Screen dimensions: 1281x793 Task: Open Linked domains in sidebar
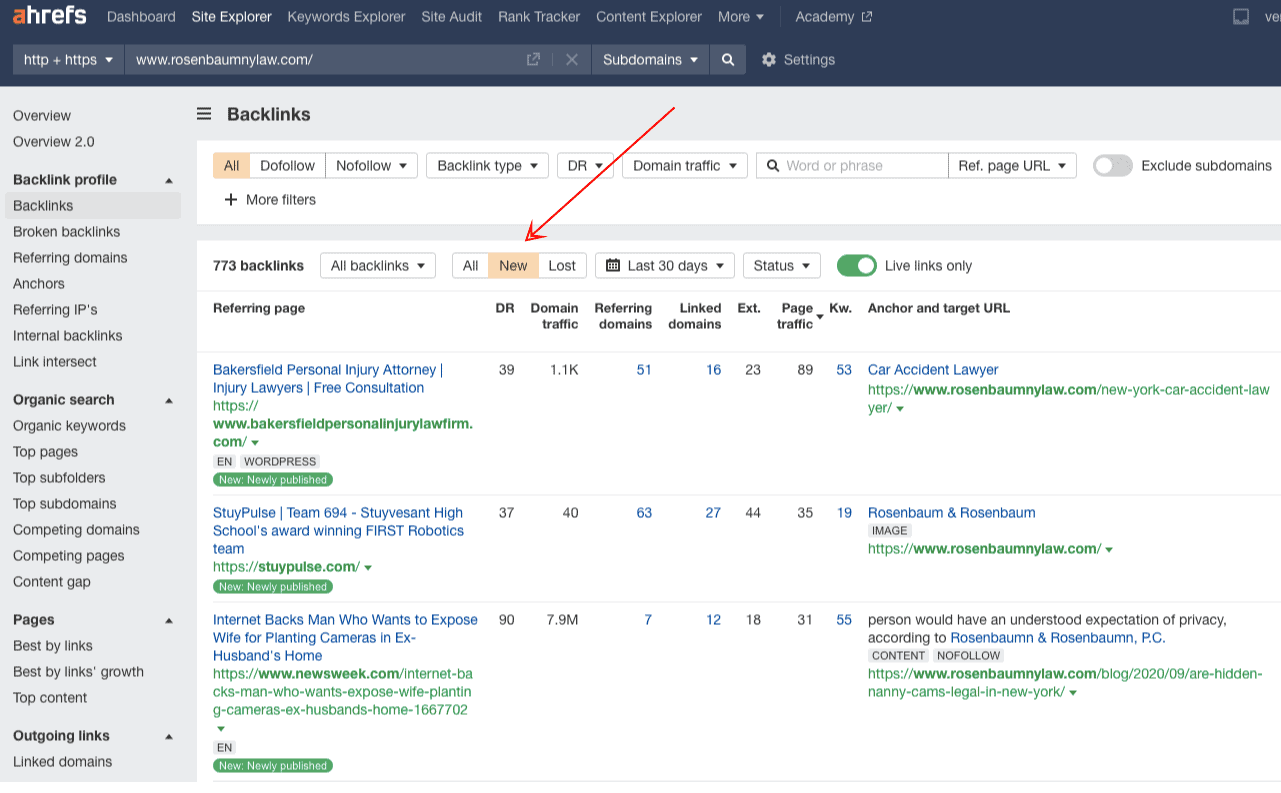[62, 762]
